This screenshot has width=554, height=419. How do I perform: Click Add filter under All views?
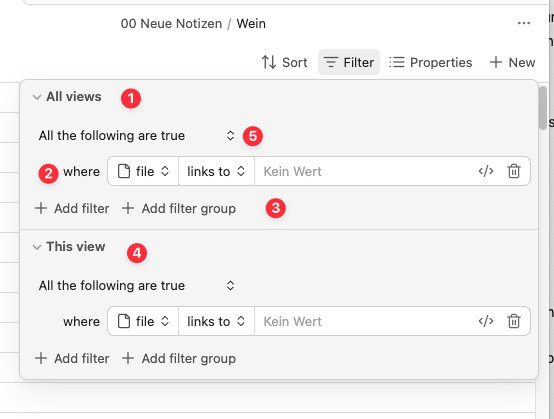72,208
